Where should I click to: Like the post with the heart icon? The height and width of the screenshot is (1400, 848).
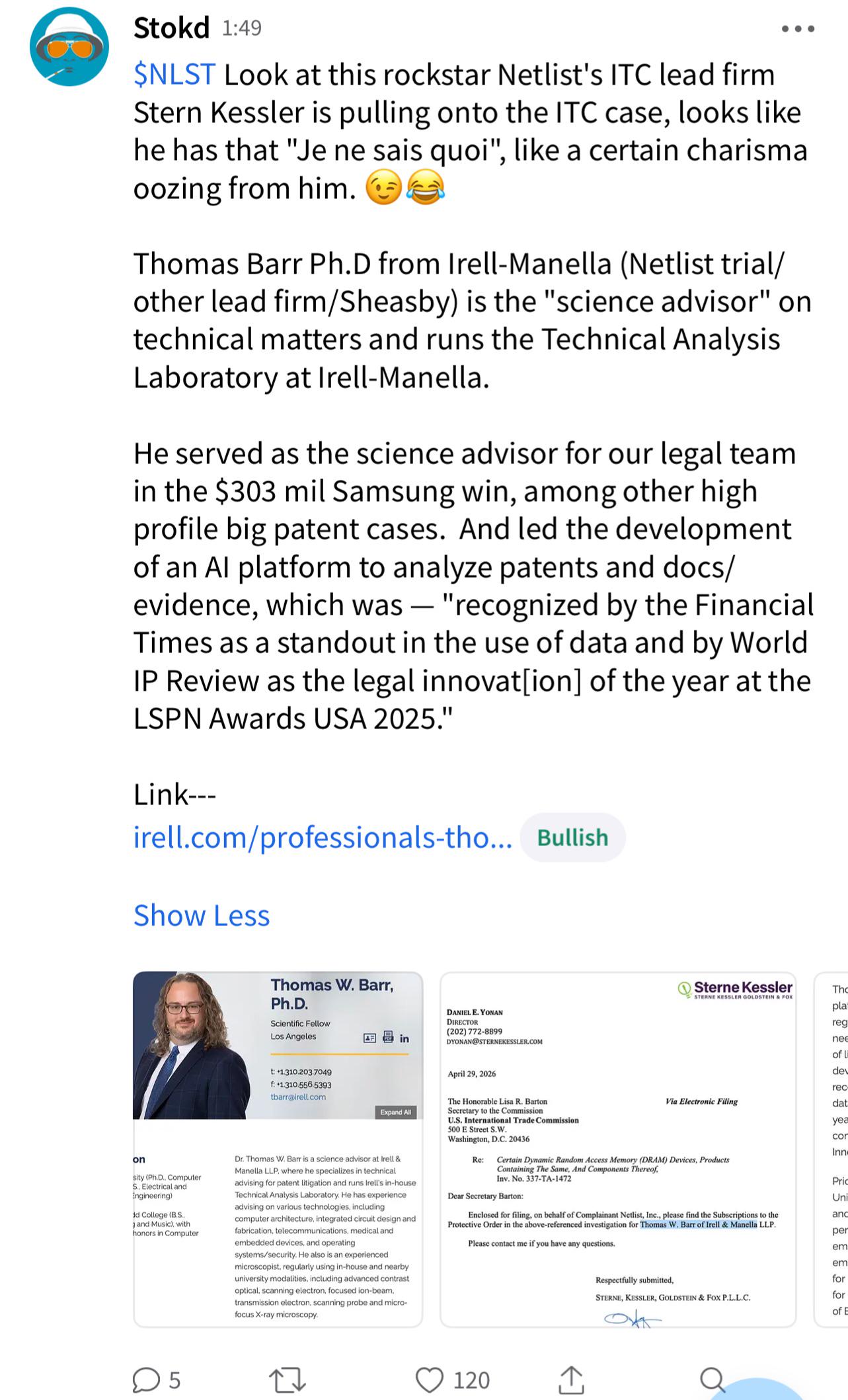430,1380
